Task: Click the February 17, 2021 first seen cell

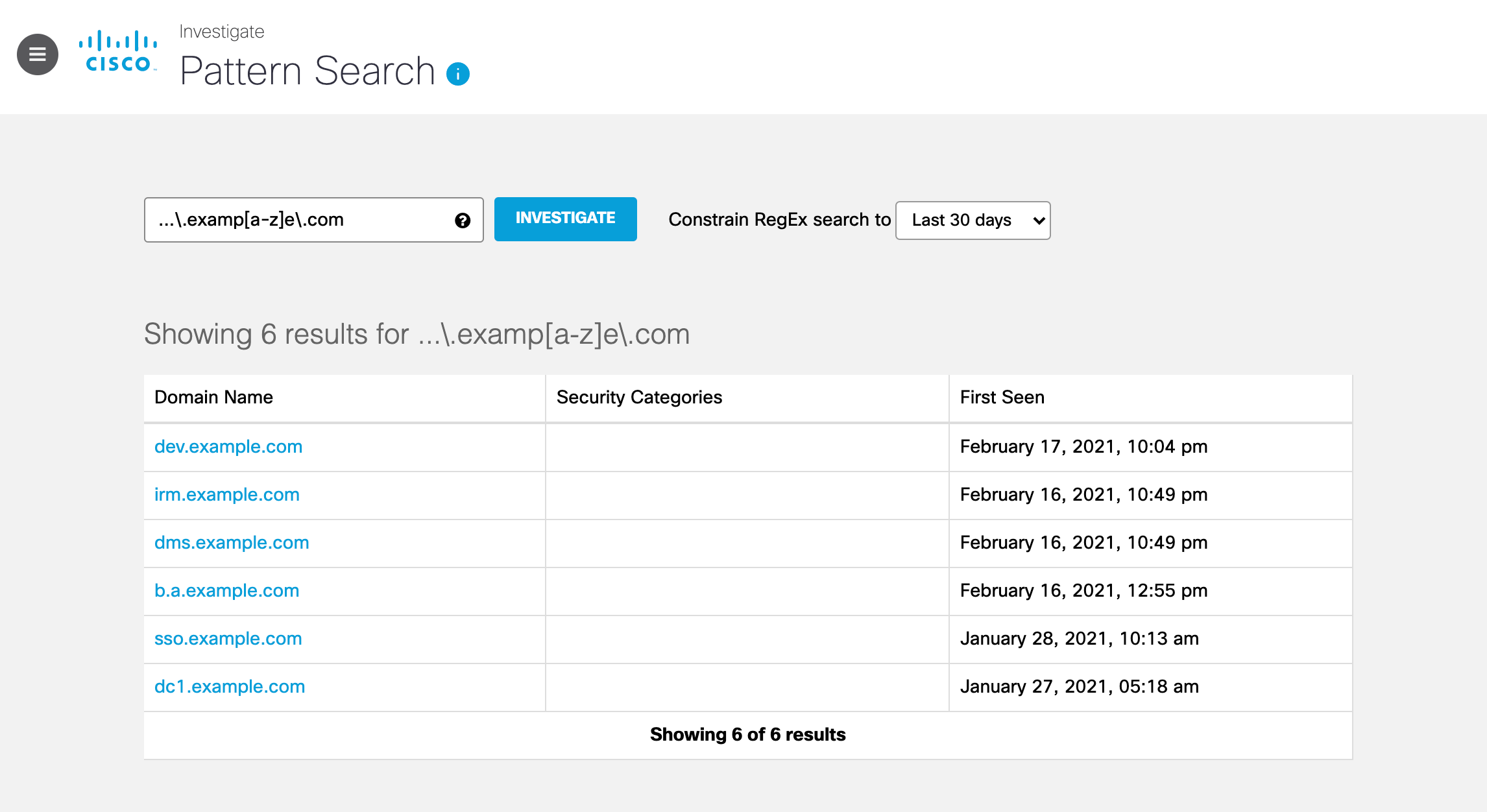Action: tap(1083, 447)
